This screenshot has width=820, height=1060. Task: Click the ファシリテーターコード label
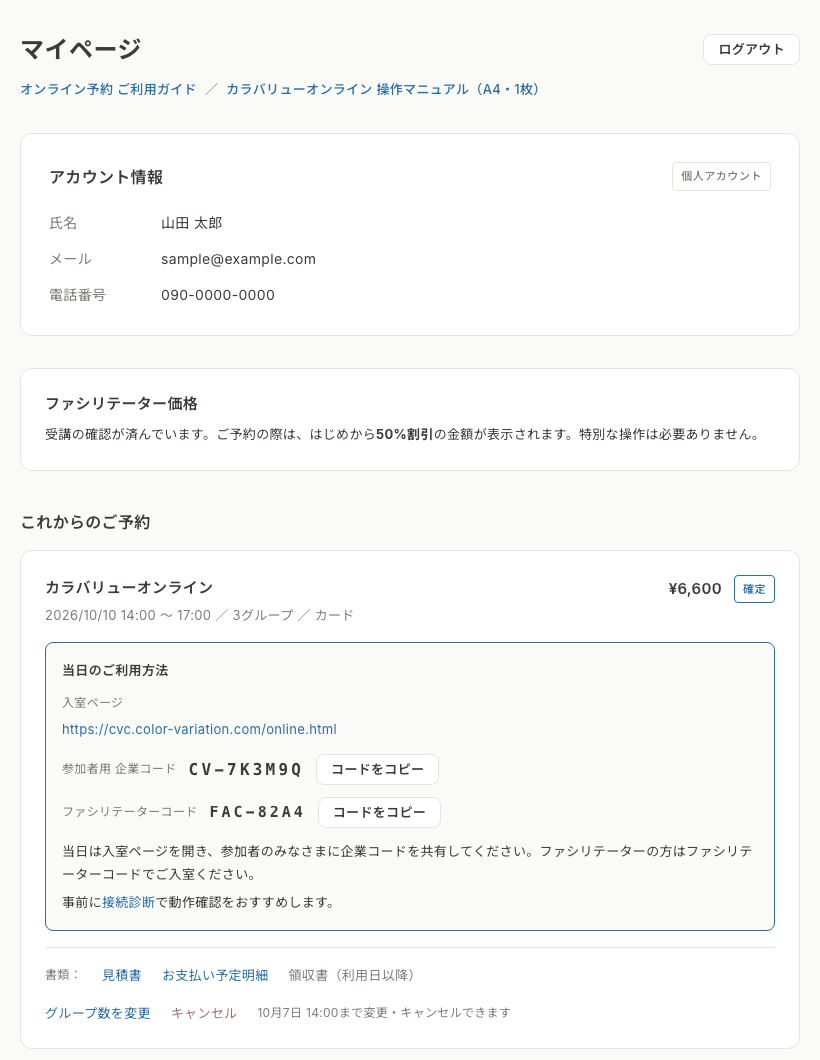point(129,812)
